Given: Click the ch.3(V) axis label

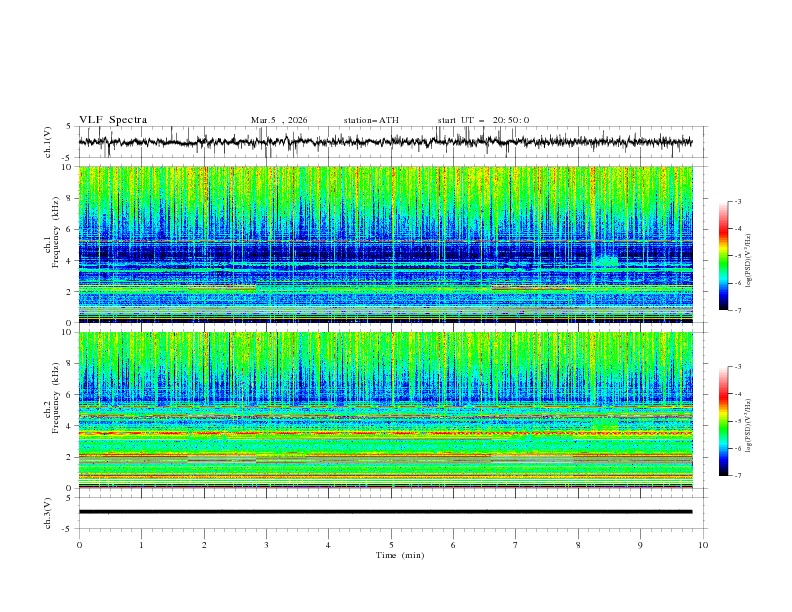Looking at the screenshot, I should coord(49,511).
